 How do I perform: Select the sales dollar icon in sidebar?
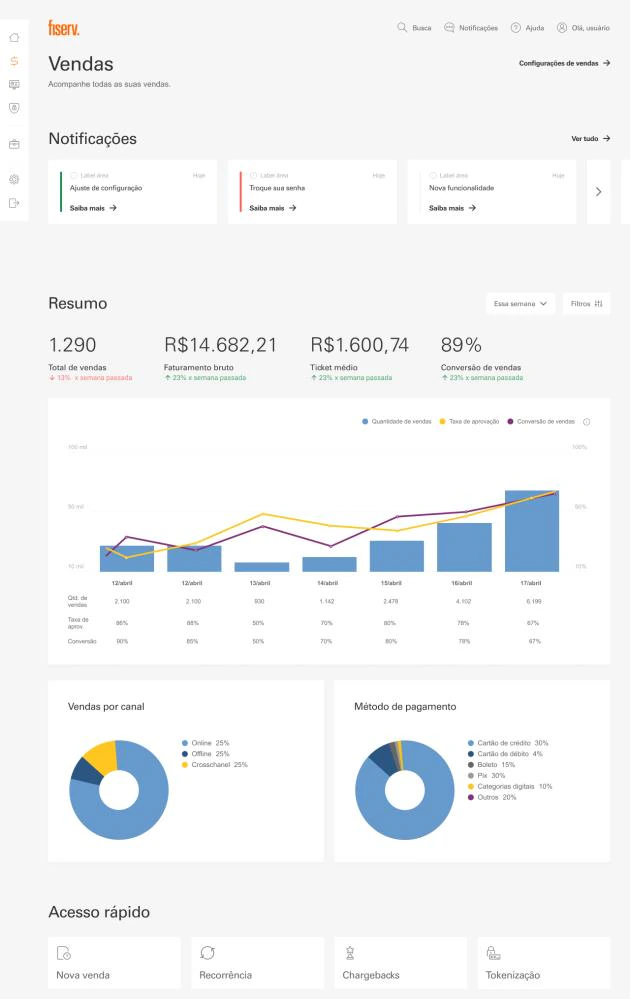pyautogui.click(x=14, y=61)
